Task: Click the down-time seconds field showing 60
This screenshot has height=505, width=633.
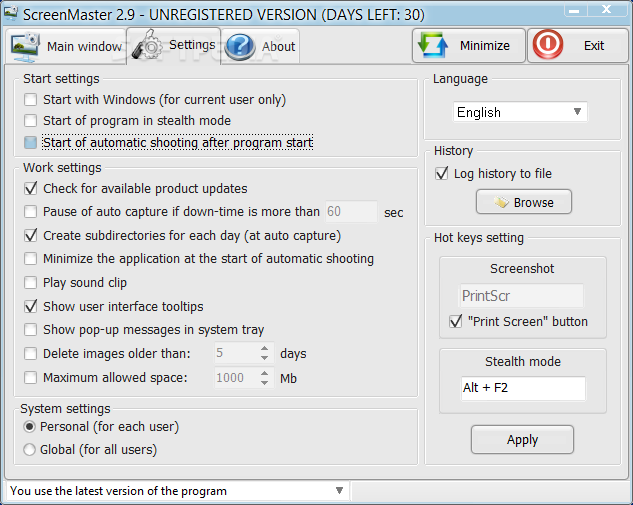Action: pos(351,212)
